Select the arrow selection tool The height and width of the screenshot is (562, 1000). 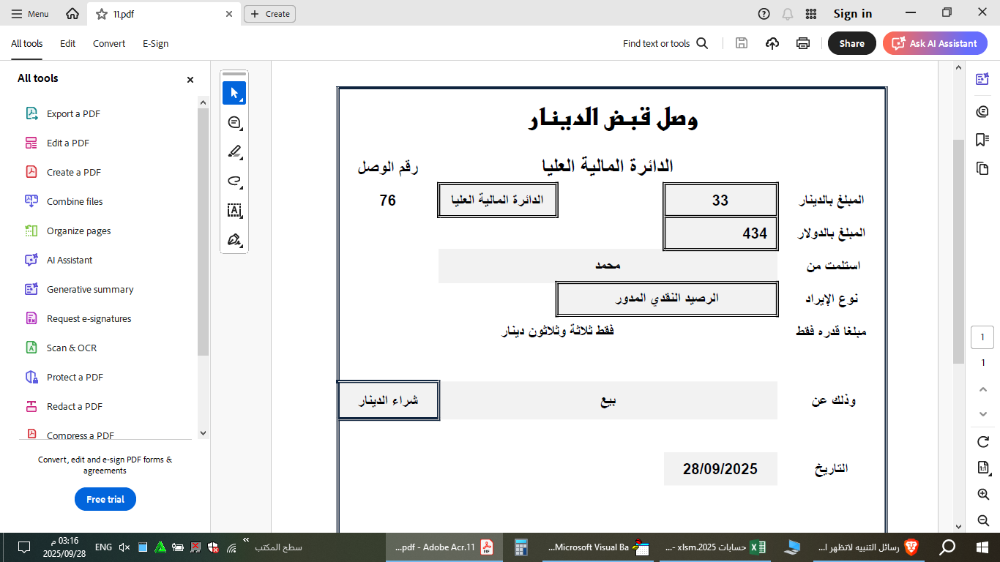[234, 93]
